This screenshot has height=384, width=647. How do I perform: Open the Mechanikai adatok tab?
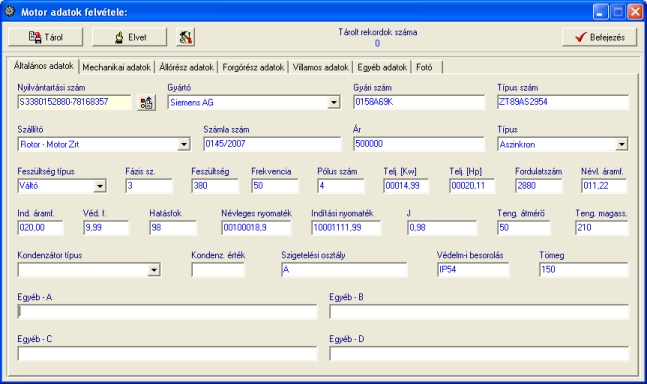click(x=116, y=67)
